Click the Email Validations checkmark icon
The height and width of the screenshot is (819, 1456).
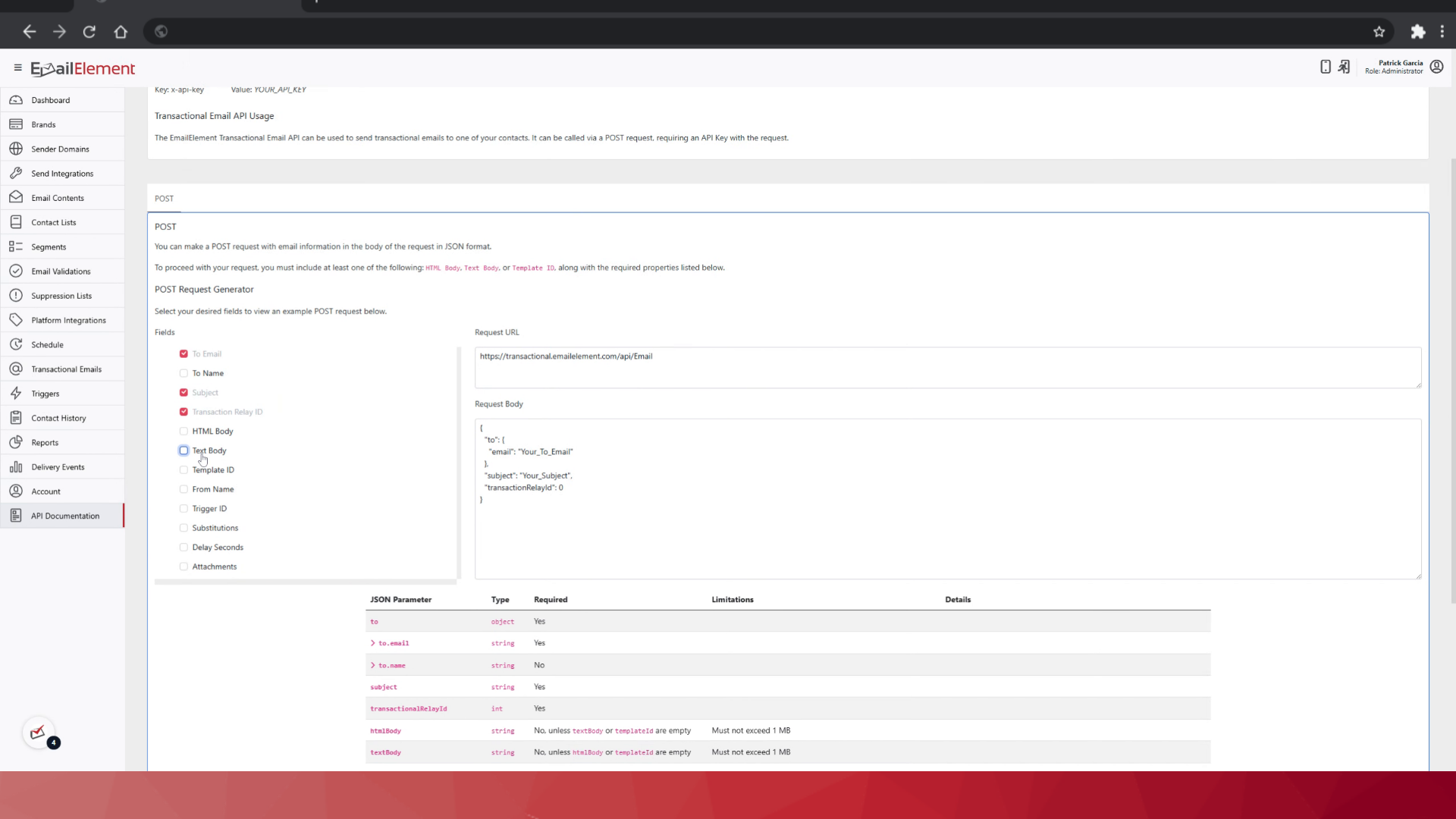[16, 271]
